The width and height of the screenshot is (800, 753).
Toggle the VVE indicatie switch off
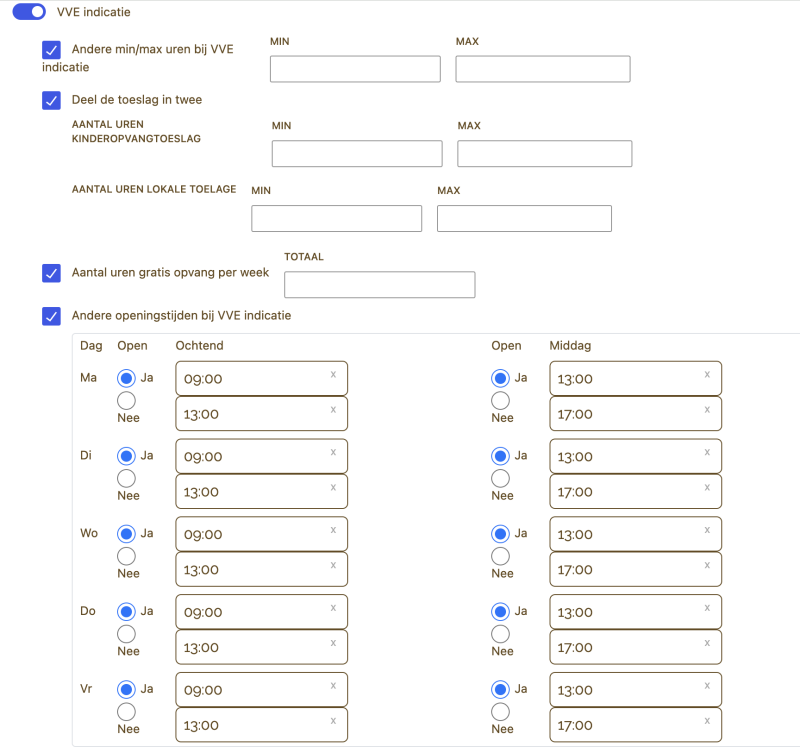coord(30,12)
